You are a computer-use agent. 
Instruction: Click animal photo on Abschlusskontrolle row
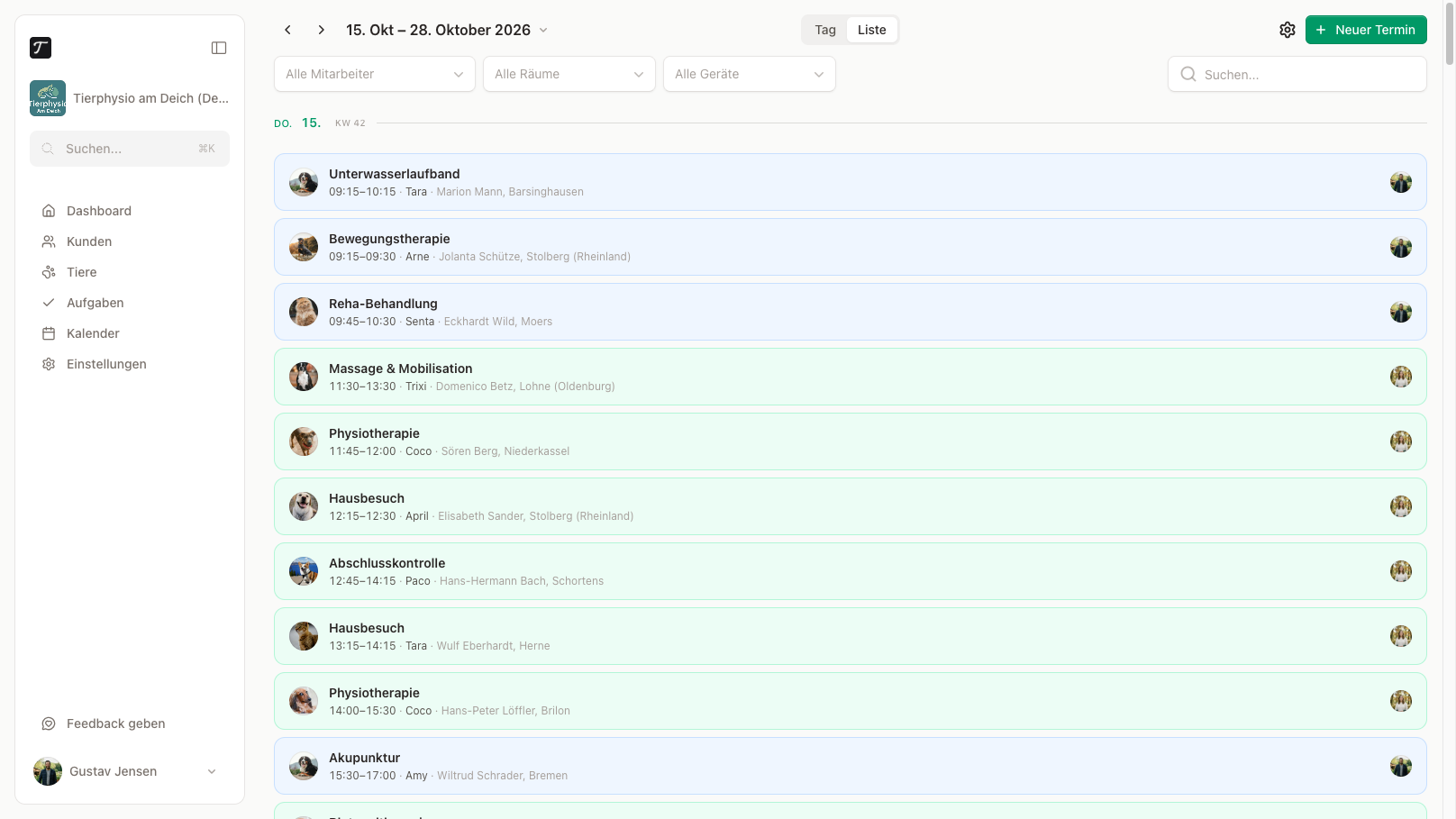click(304, 571)
